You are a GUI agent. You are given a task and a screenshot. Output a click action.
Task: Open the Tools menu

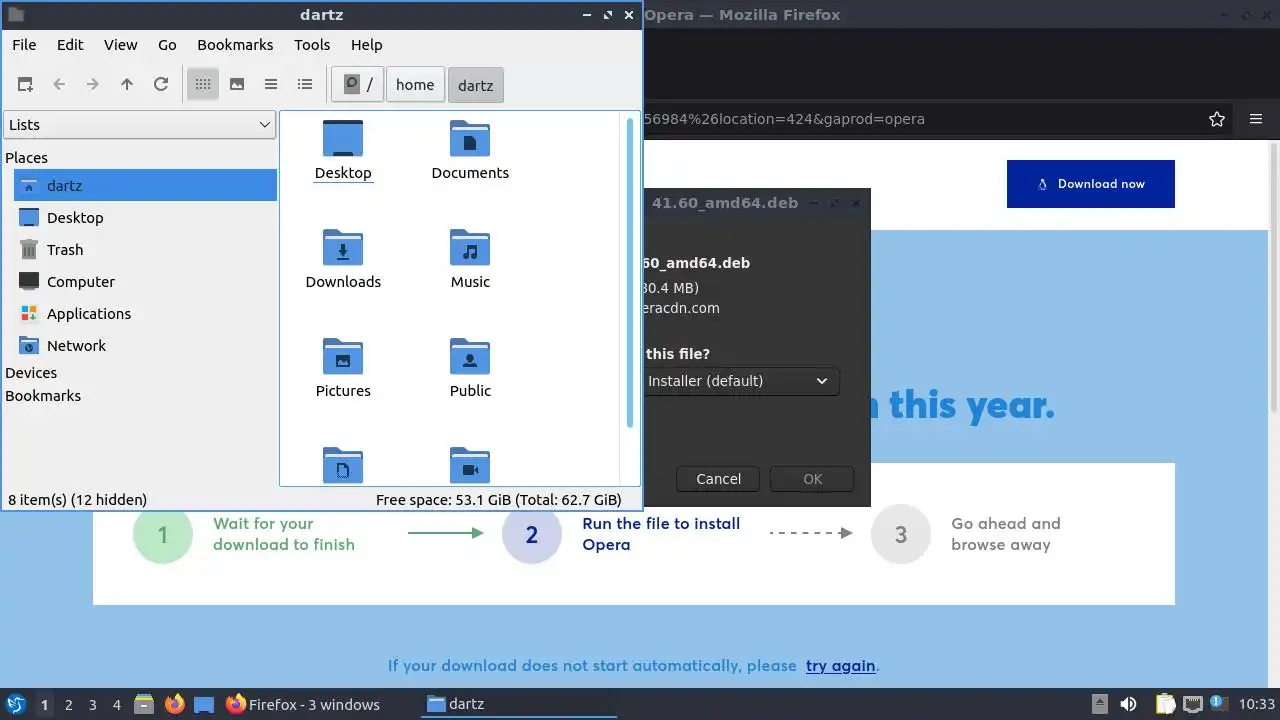coord(312,45)
